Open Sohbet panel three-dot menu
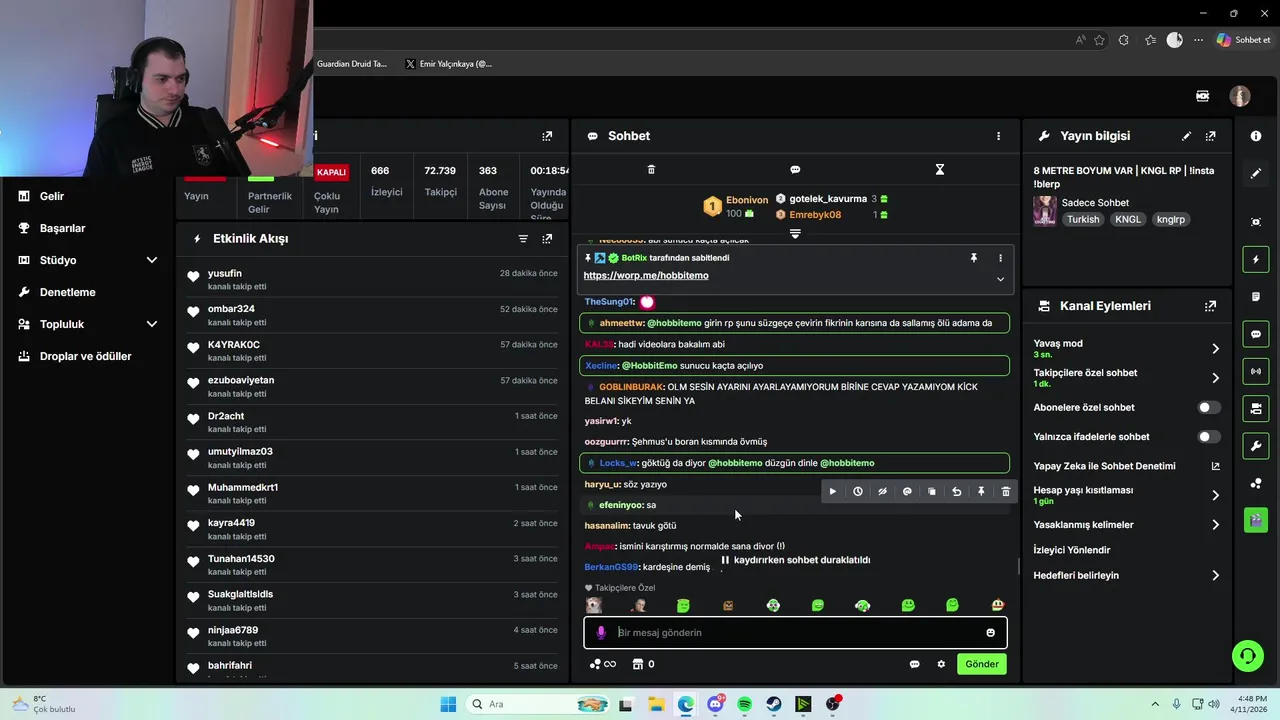Screen dimensions: 1280x720 tap(998, 136)
